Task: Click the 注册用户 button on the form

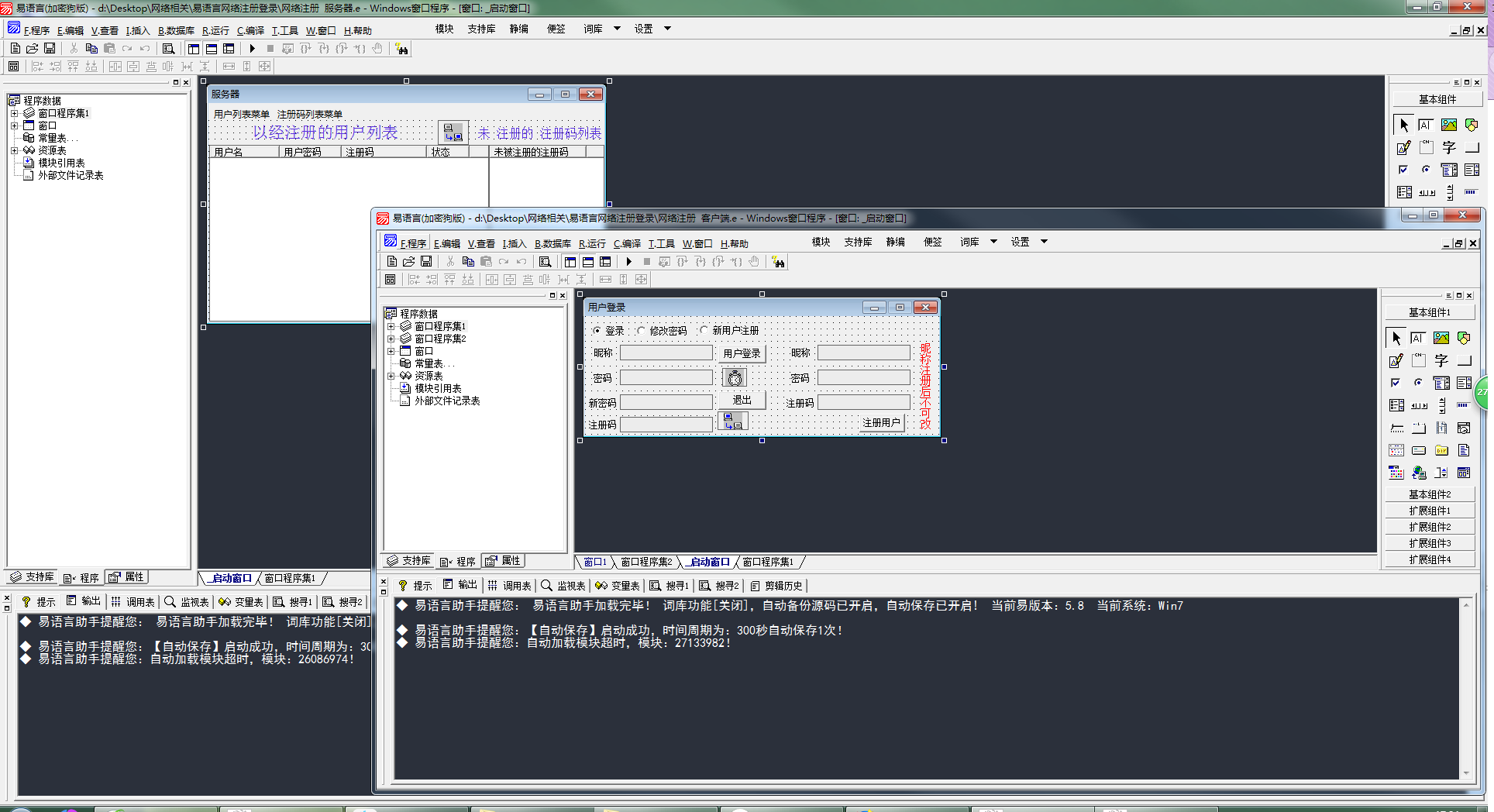Action: point(881,422)
